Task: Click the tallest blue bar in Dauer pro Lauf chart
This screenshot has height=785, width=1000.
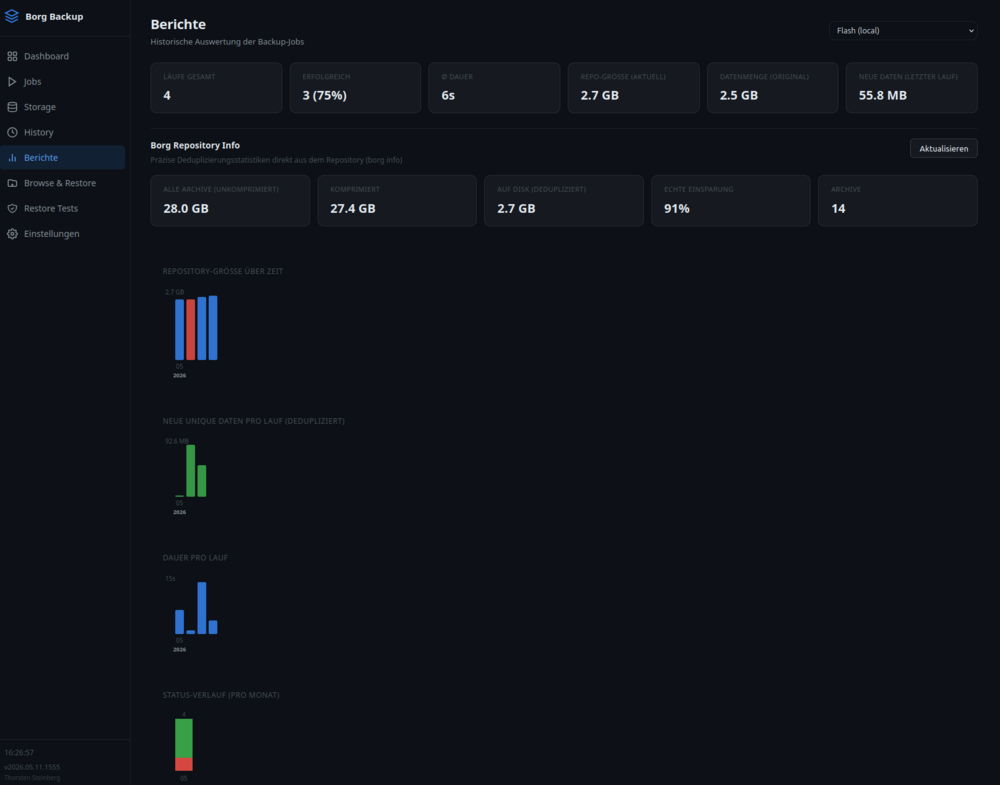Action: [x=202, y=608]
